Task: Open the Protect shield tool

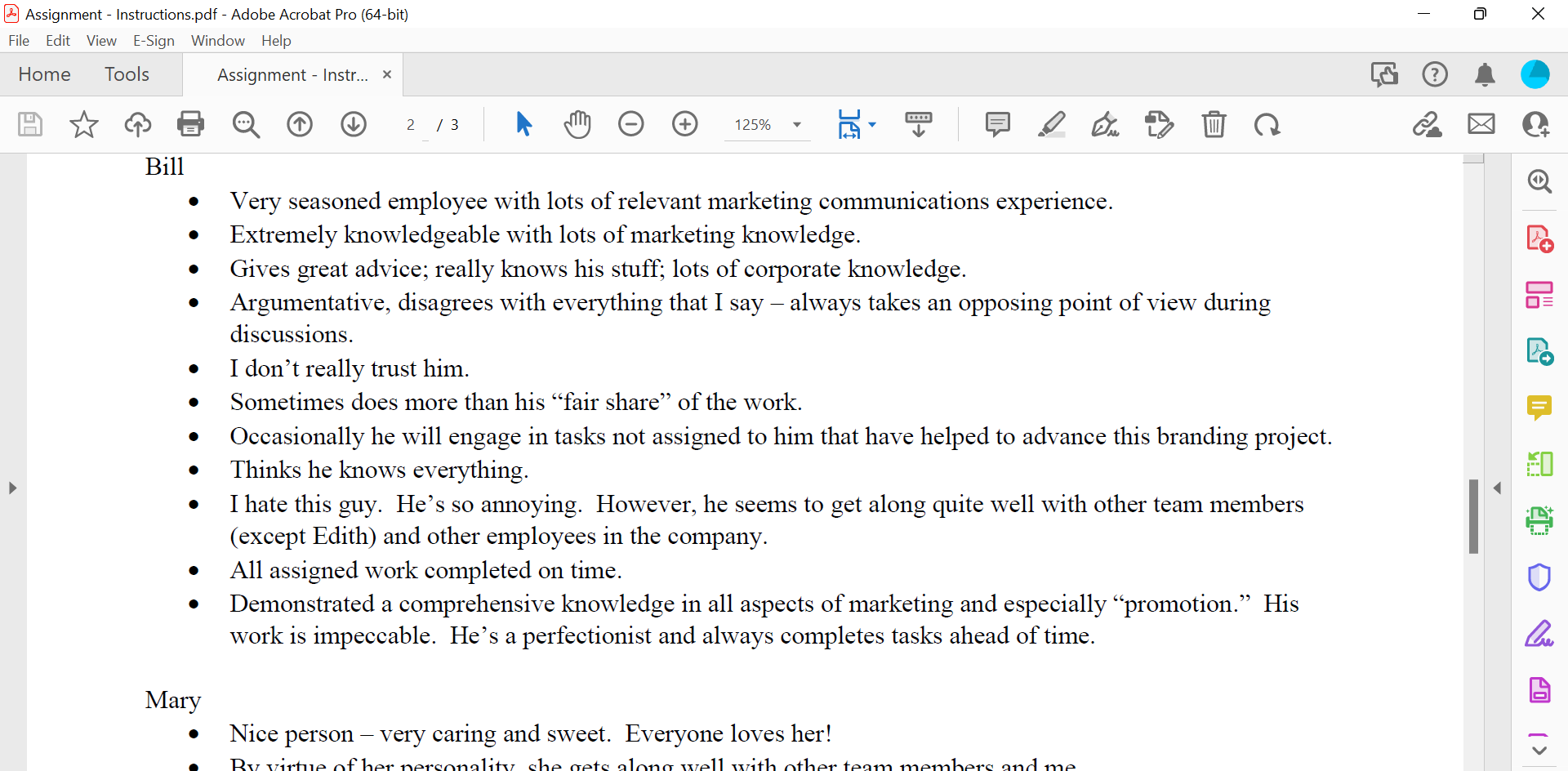Action: point(1540,577)
